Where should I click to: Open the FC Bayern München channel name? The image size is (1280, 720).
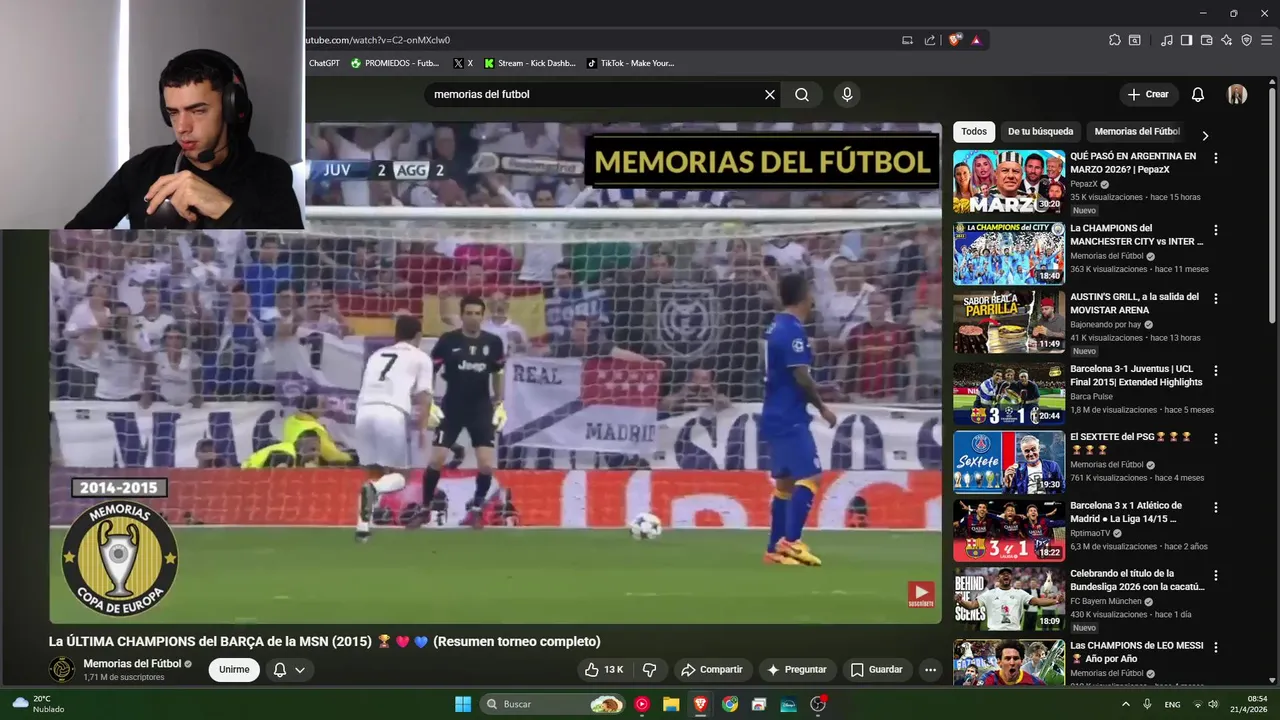1107,601
